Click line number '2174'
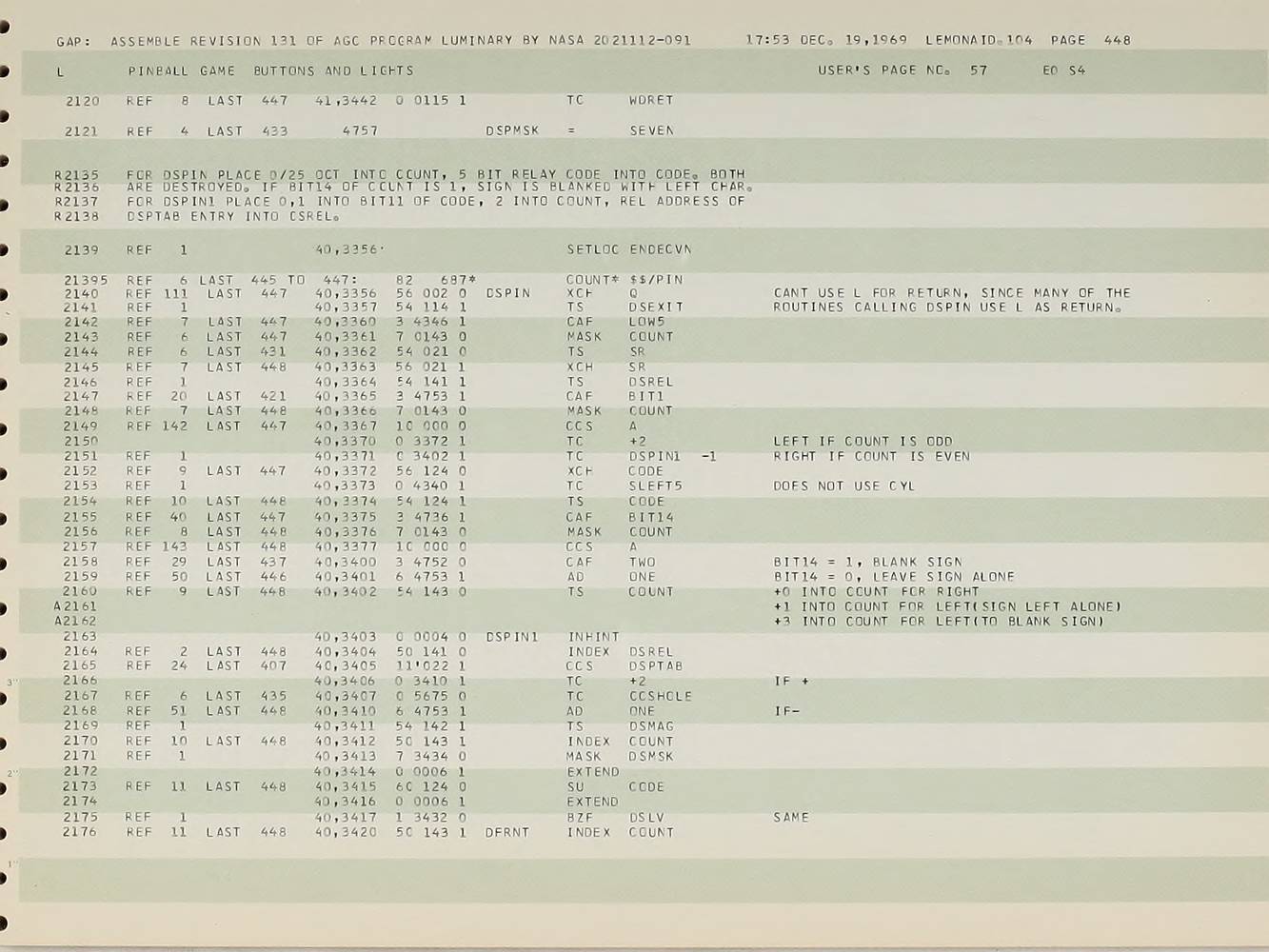This screenshot has width=1269, height=952. pos(81,802)
